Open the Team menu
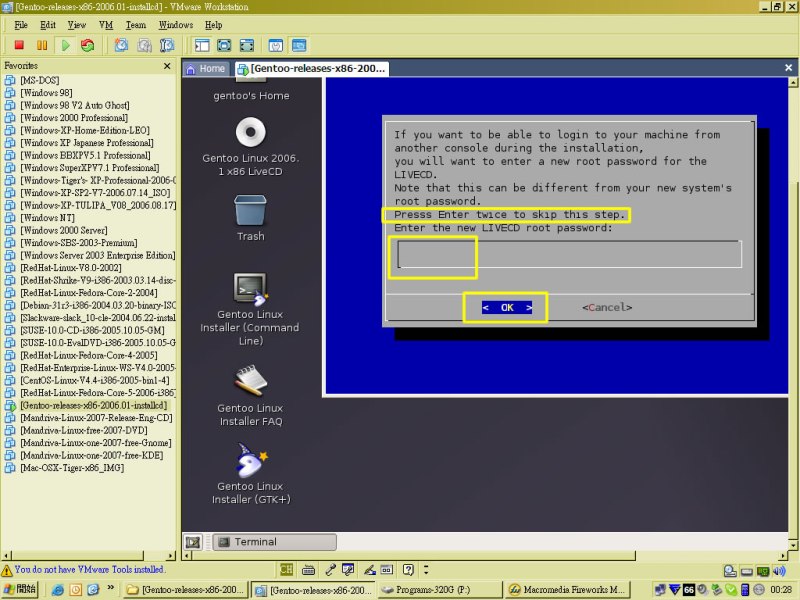 [136, 25]
